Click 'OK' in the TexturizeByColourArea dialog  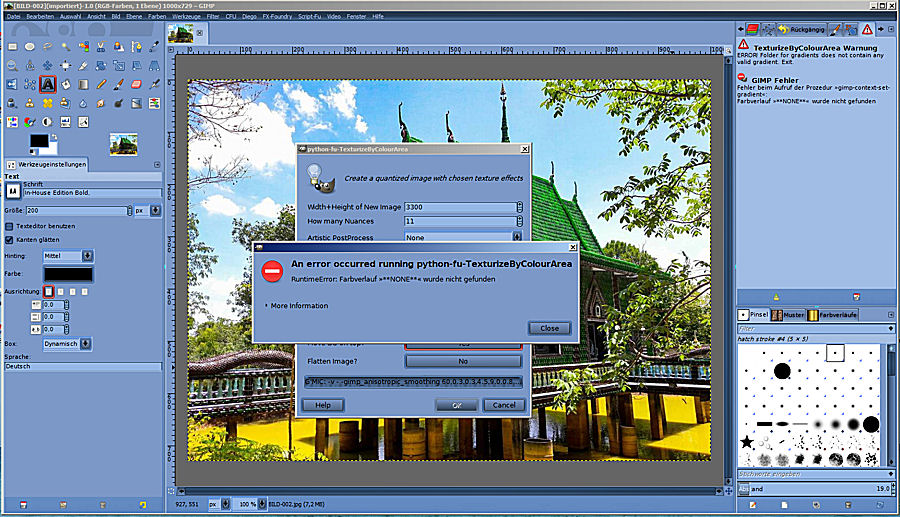[456, 405]
